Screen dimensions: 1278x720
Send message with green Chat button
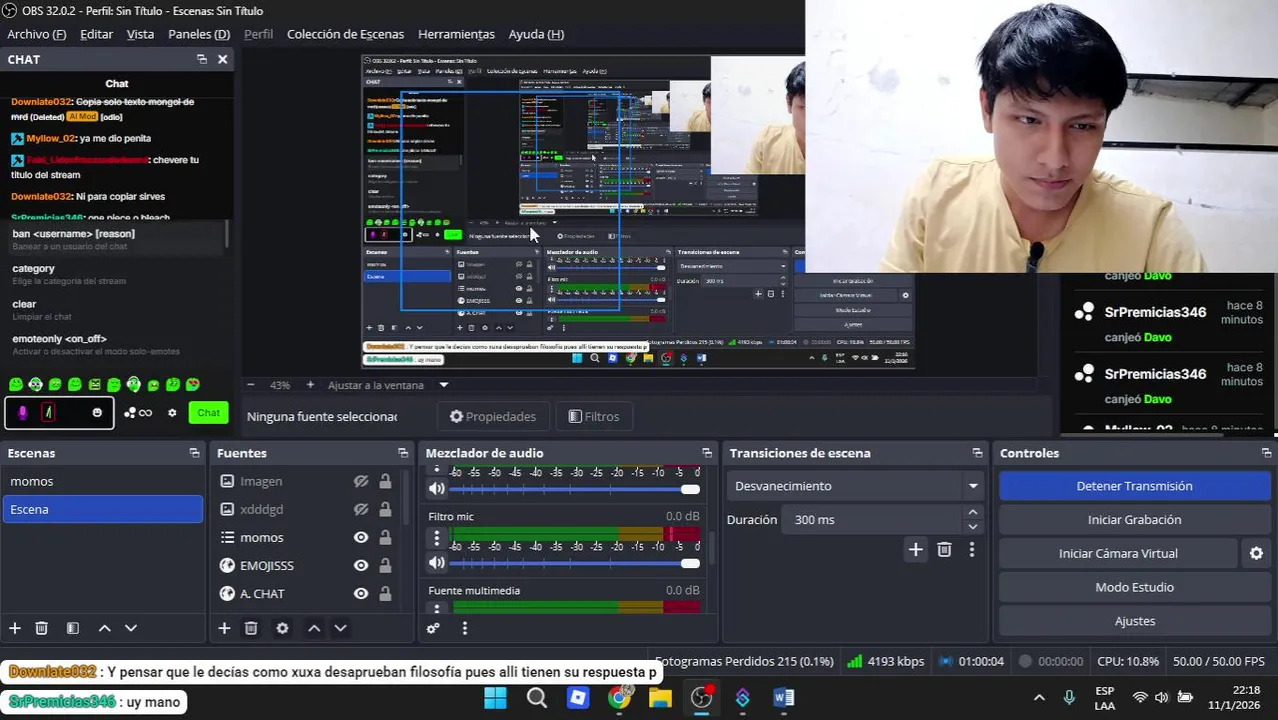pos(208,412)
